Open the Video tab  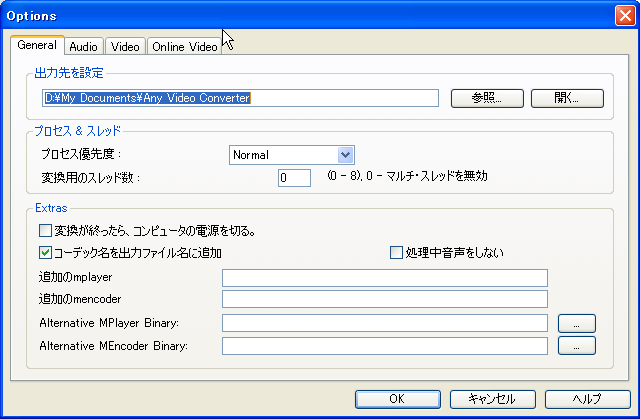125,46
